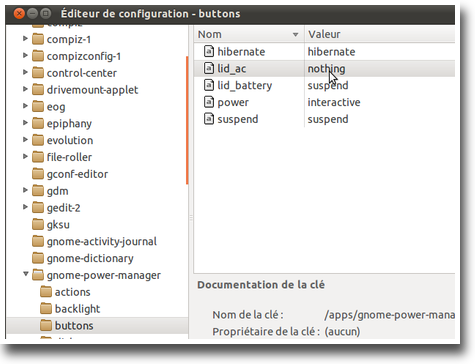Click the file-roller folder icon
Screen dimensions: 475x364
pyautogui.click(x=38, y=157)
